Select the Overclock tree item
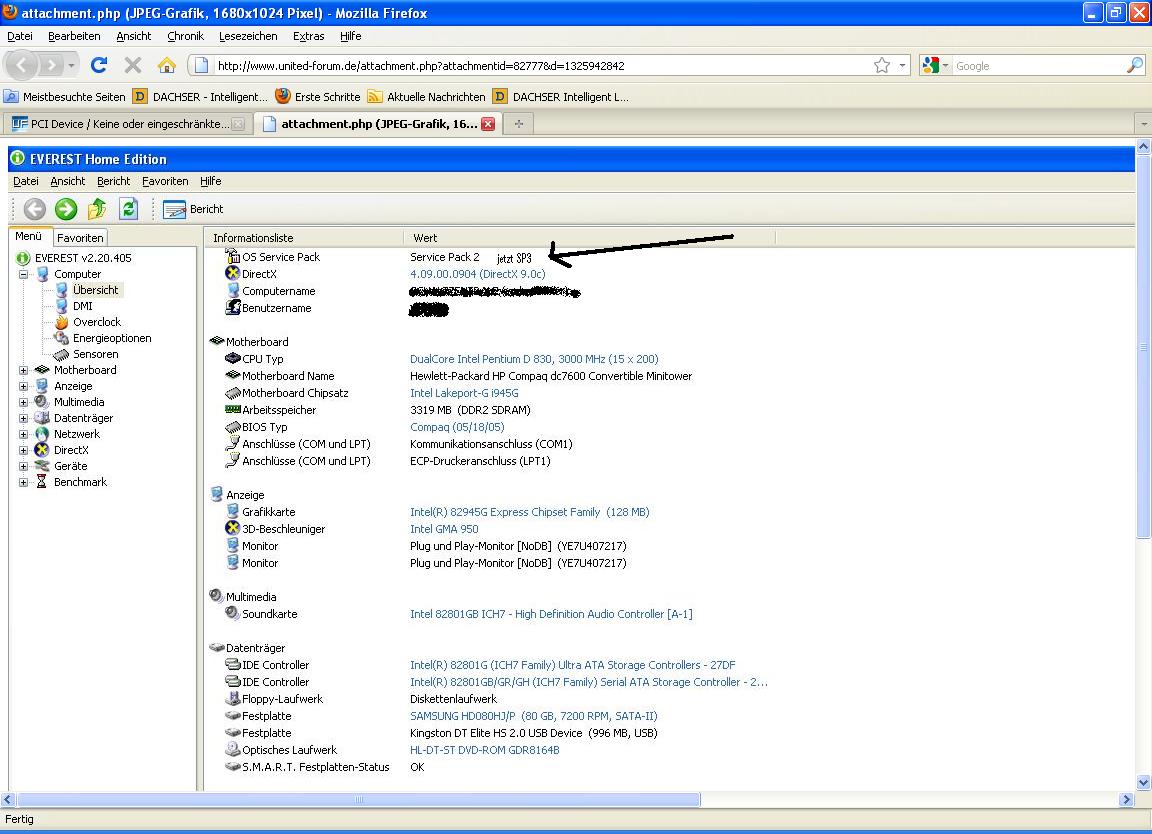The image size is (1152, 834). (x=97, y=322)
